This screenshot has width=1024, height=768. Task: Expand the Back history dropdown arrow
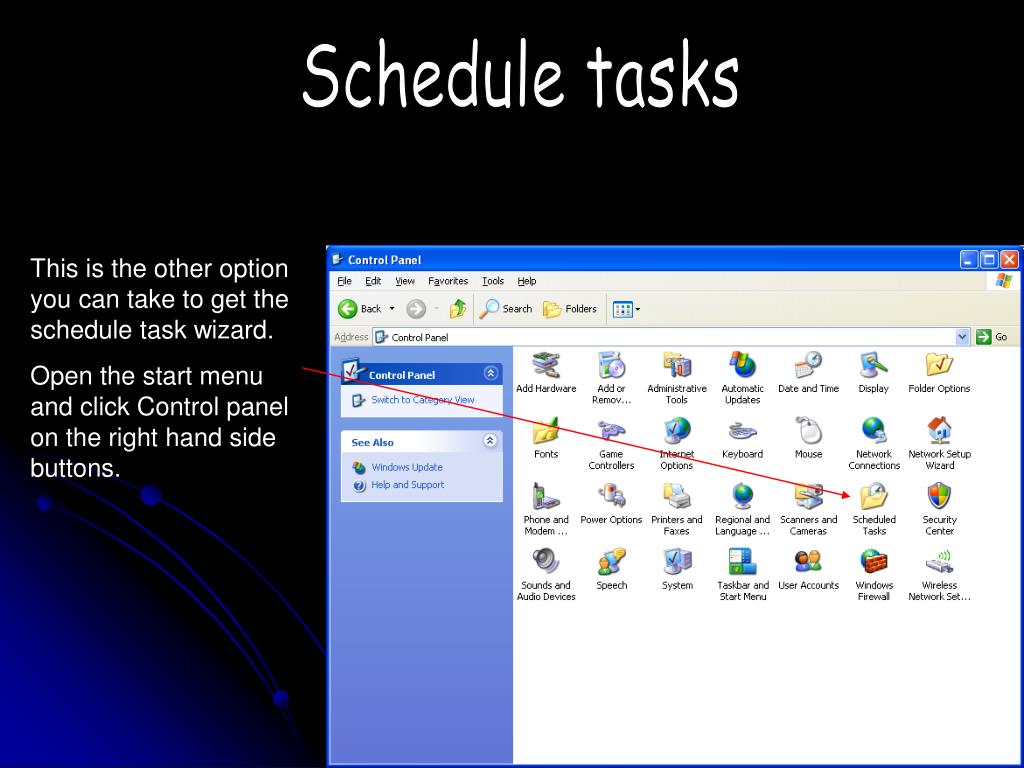[x=392, y=309]
